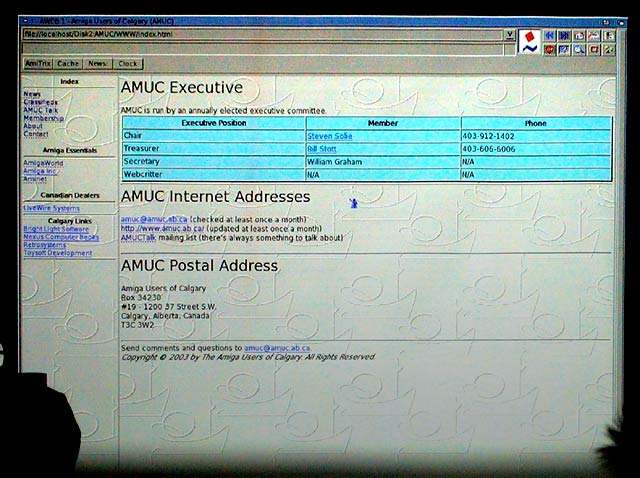Visit the Aminet link

pyautogui.click(x=35, y=179)
